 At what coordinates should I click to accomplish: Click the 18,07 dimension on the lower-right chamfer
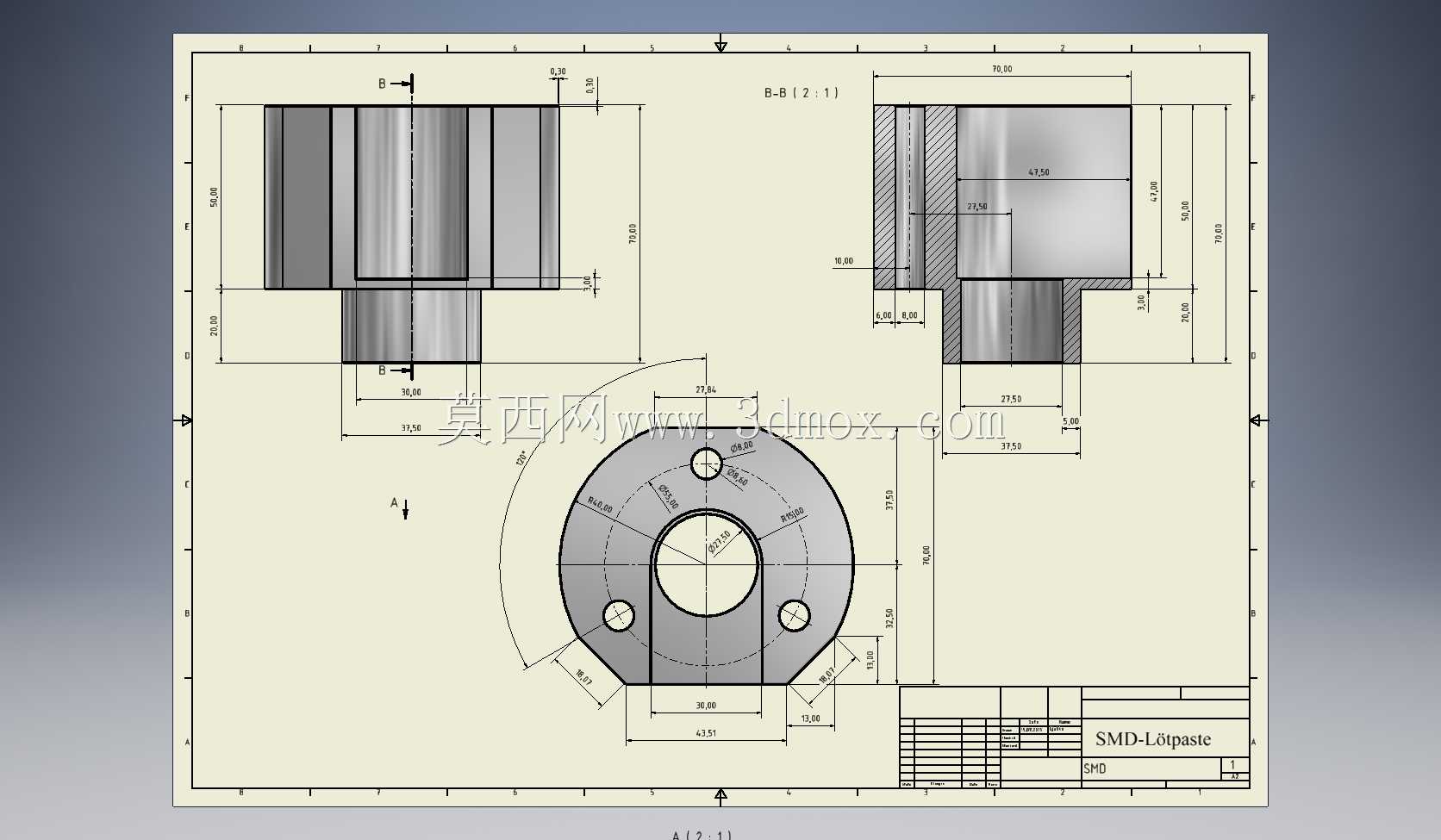pyautogui.click(x=827, y=675)
